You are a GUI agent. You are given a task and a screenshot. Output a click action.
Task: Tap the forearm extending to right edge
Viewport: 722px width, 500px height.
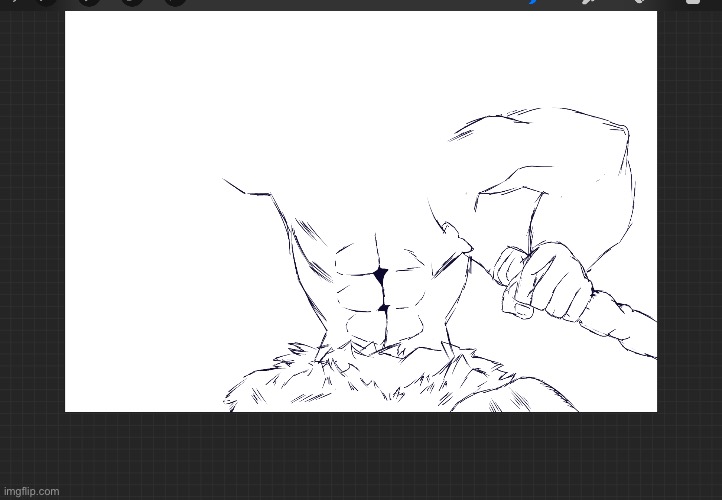coord(625,325)
